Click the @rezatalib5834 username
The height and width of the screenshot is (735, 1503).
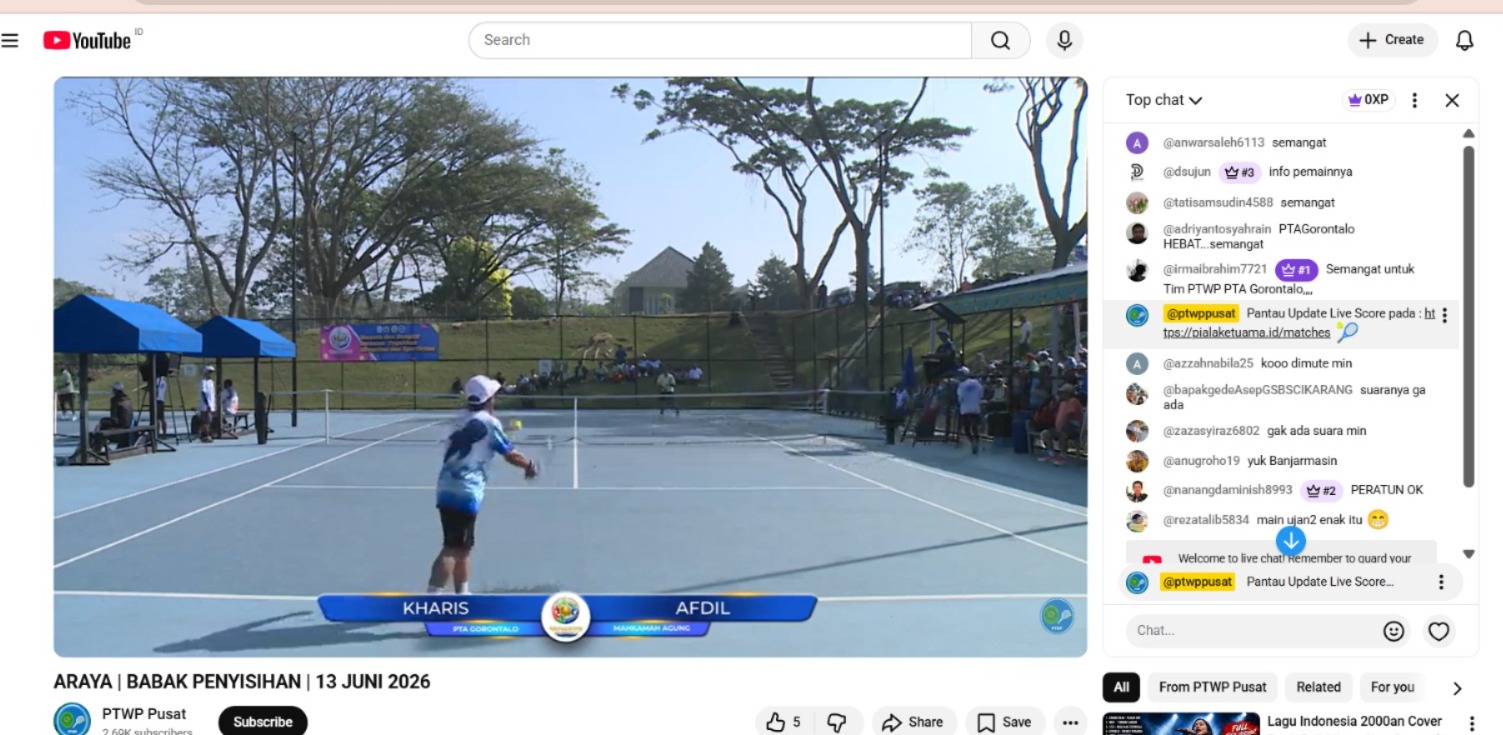[x=1206, y=520]
